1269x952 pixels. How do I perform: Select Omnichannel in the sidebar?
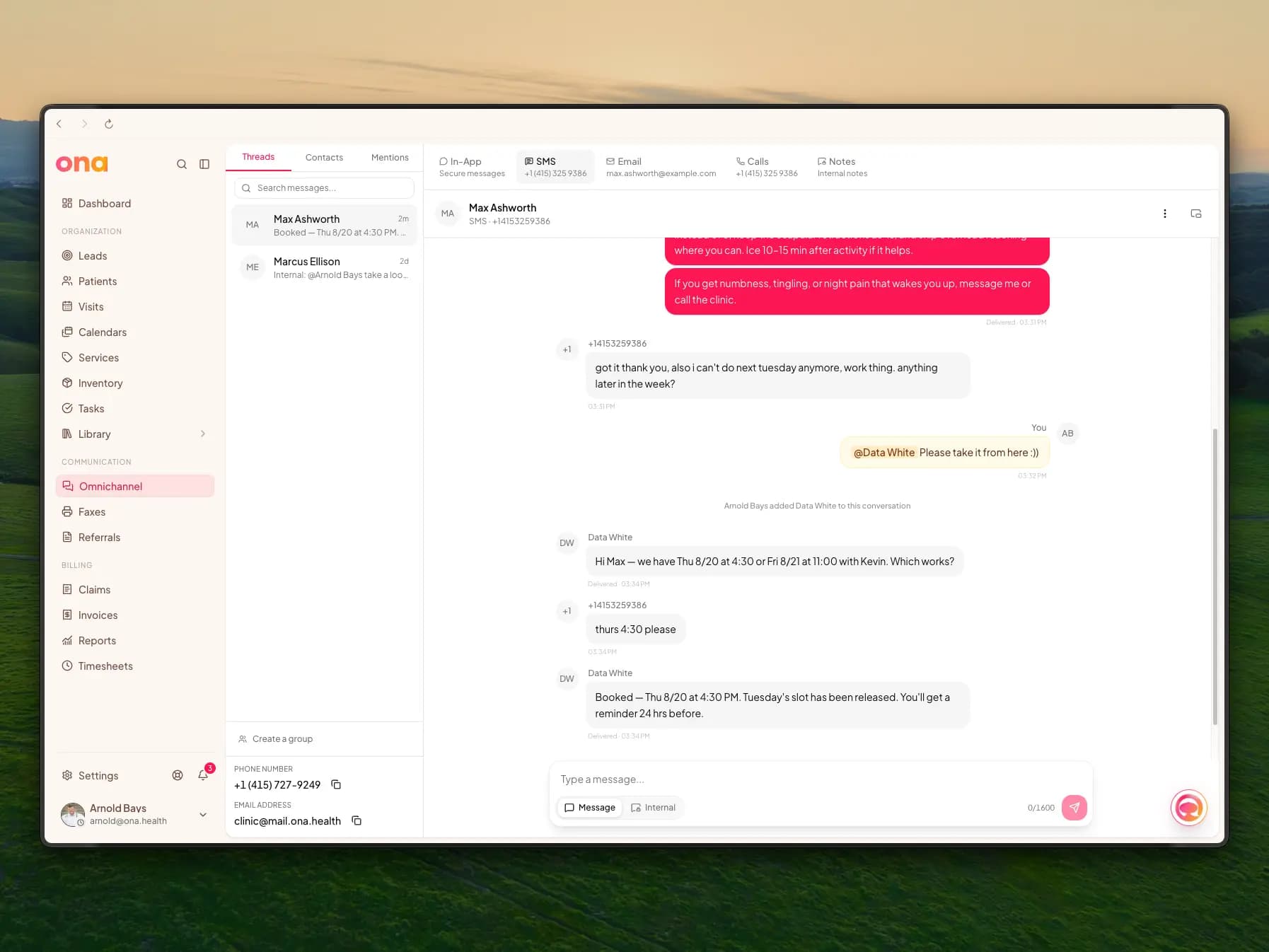tap(134, 486)
